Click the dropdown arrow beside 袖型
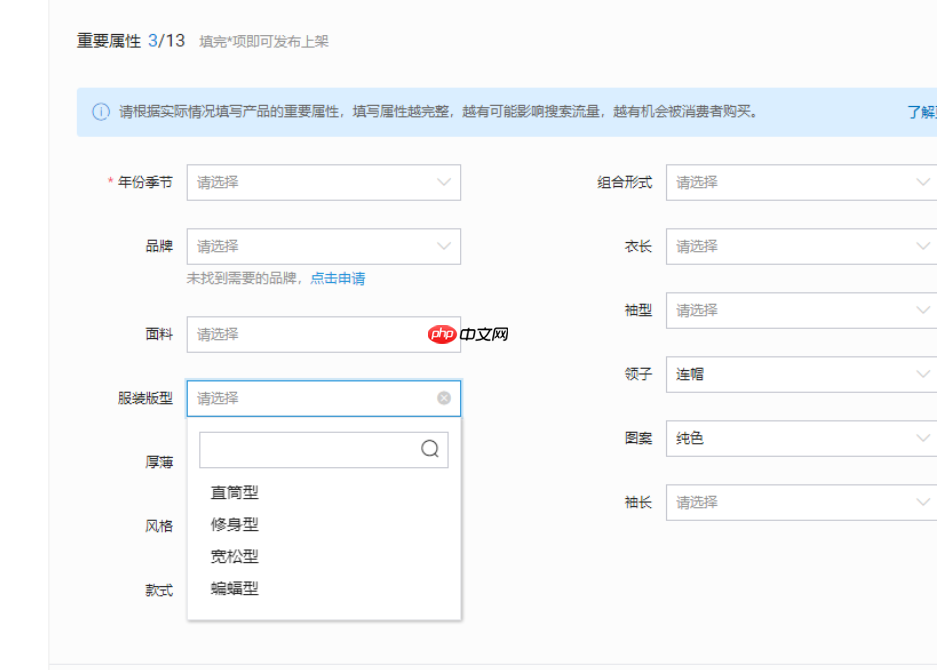The width and height of the screenshot is (937, 670). coord(921,310)
